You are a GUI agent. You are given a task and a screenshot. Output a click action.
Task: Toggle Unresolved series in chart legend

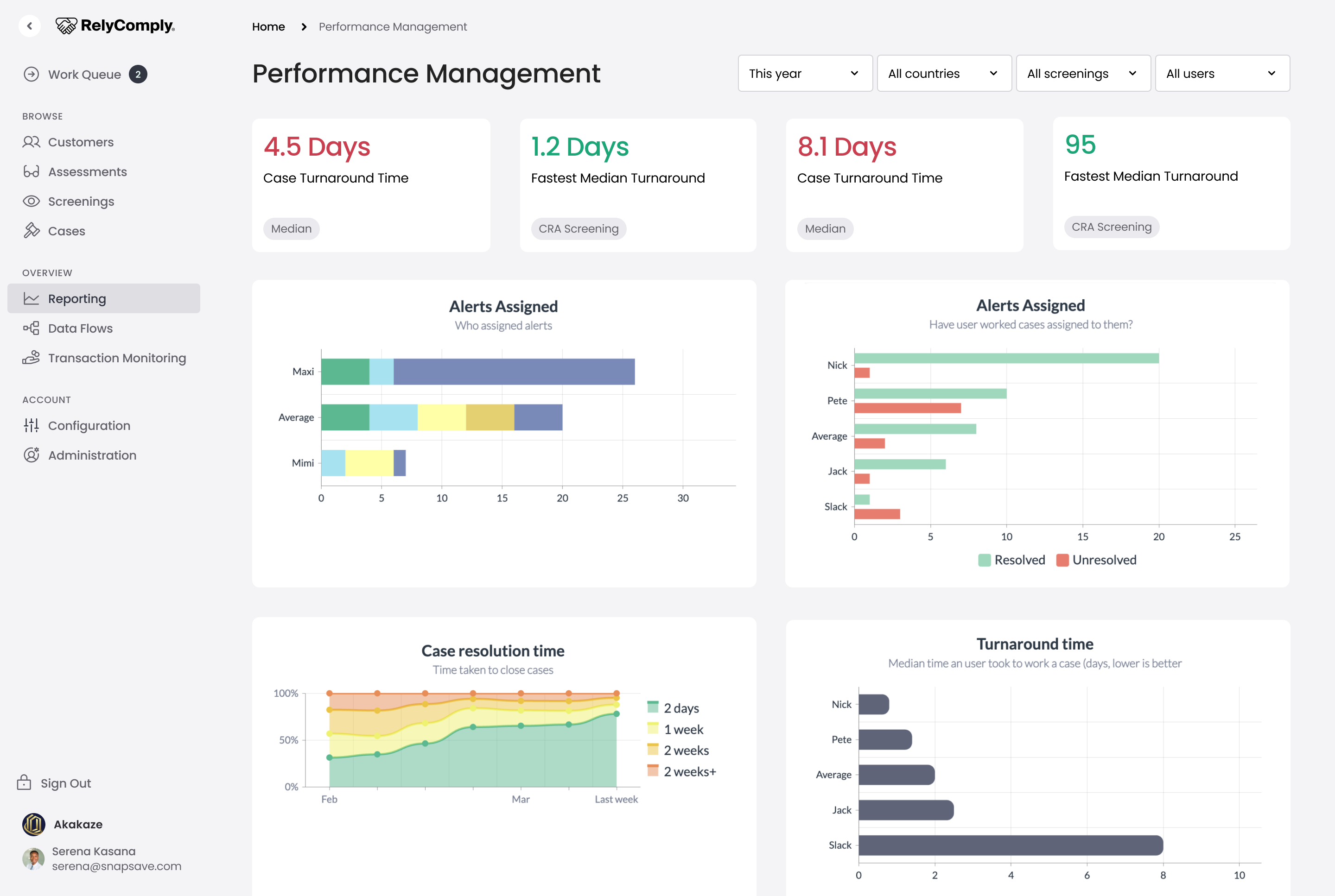tap(1097, 560)
